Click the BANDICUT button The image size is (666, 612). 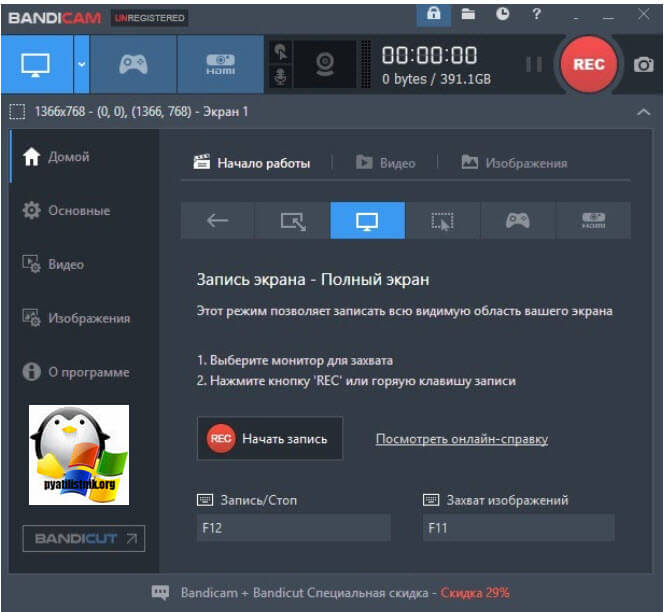(x=84, y=539)
